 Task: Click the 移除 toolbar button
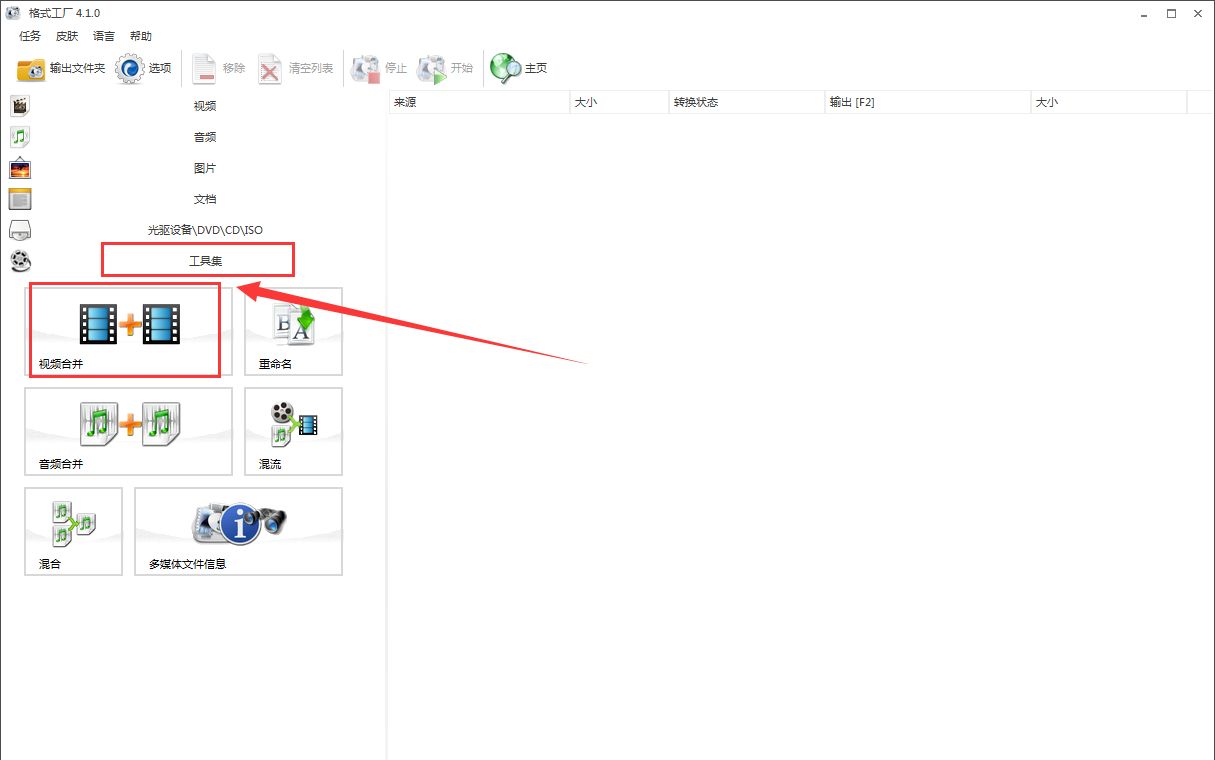[x=219, y=69]
